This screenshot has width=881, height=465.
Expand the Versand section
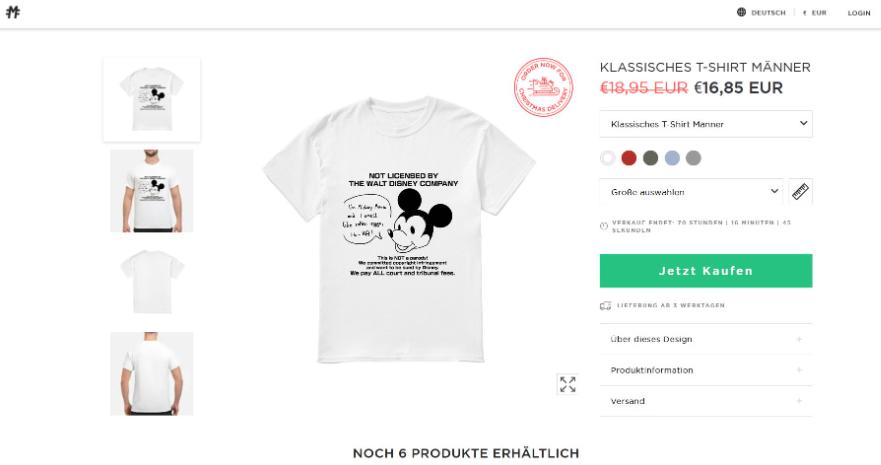[x=706, y=401]
